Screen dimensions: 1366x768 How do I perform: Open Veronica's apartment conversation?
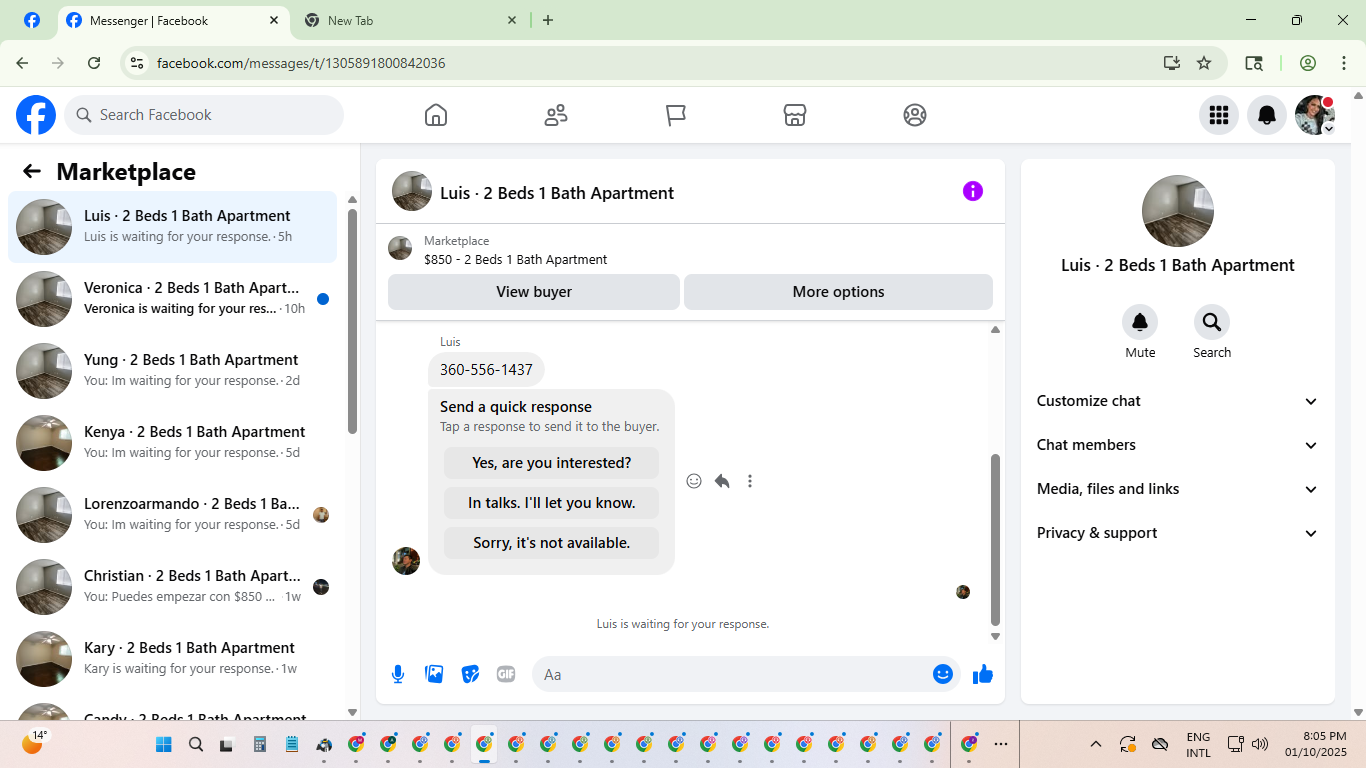pyautogui.click(x=173, y=299)
